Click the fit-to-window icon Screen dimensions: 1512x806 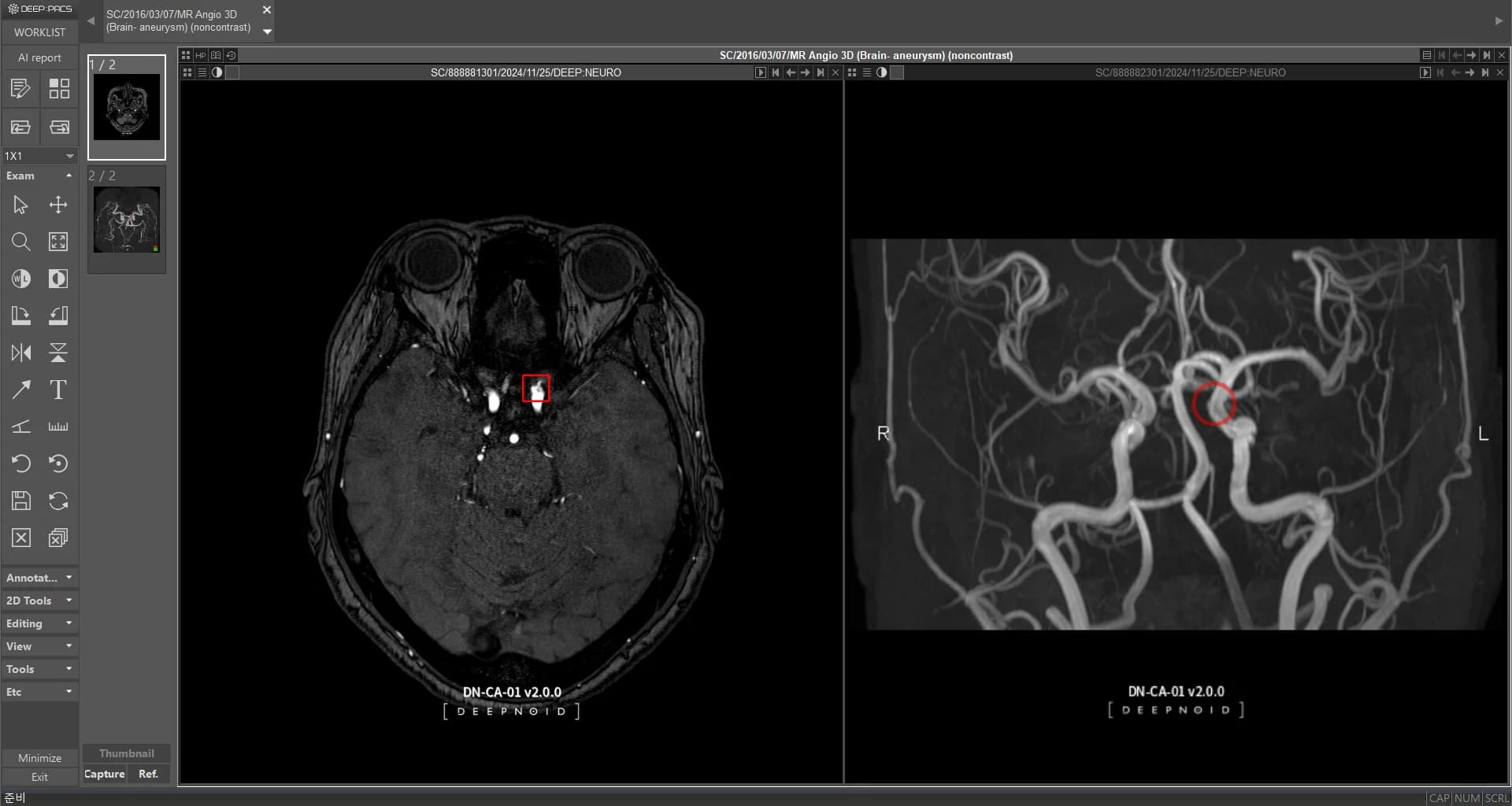pos(58,242)
